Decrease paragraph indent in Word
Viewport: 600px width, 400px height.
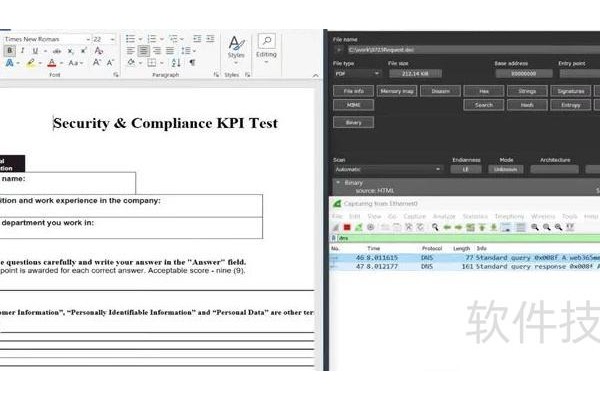(197, 39)
